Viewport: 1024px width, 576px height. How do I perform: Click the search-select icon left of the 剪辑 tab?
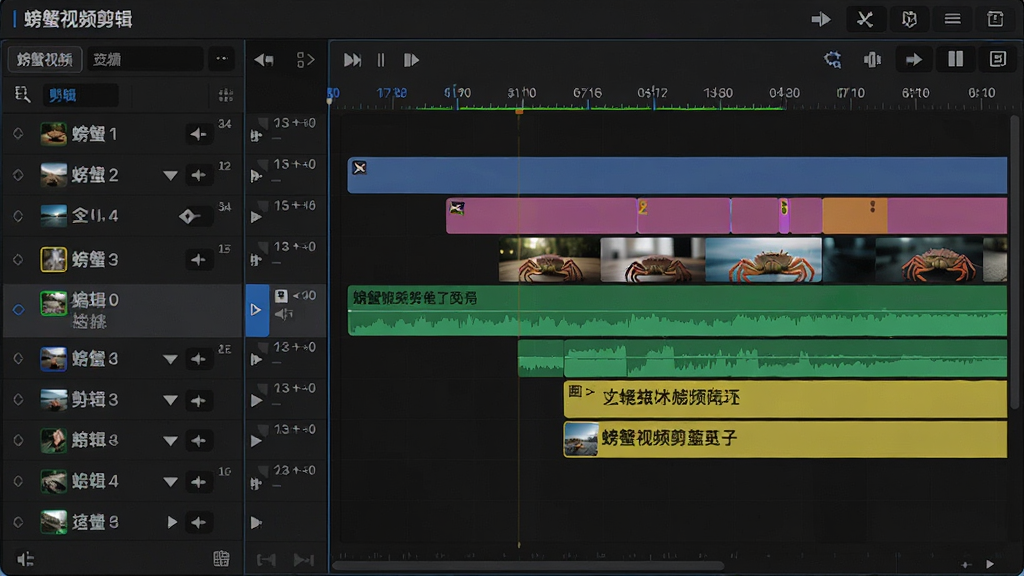[x=22, y=95]
